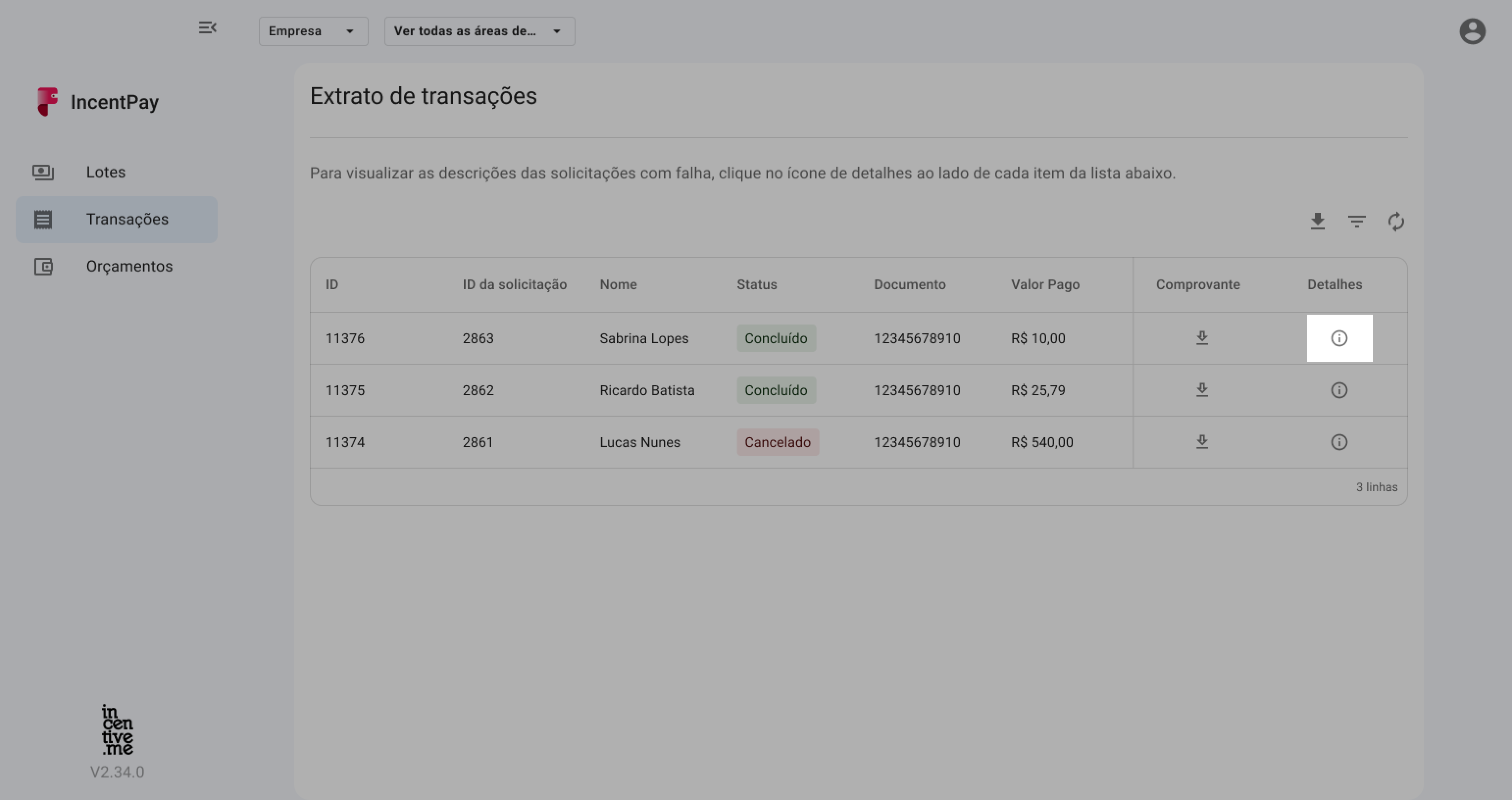This screenshot has width=1512, height=800.
Task: View details for Lucas Nunes transaction
Action: (1339, 442)
